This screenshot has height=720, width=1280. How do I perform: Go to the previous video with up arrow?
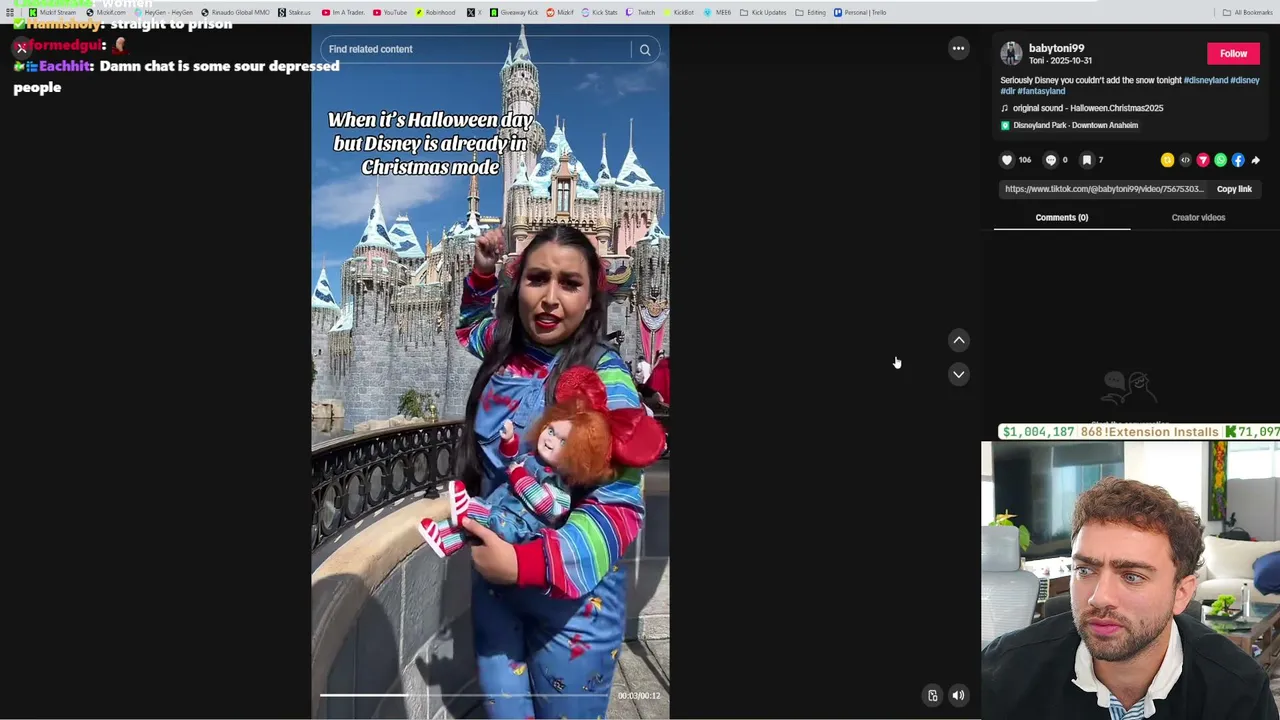click(x=958, y=341)
